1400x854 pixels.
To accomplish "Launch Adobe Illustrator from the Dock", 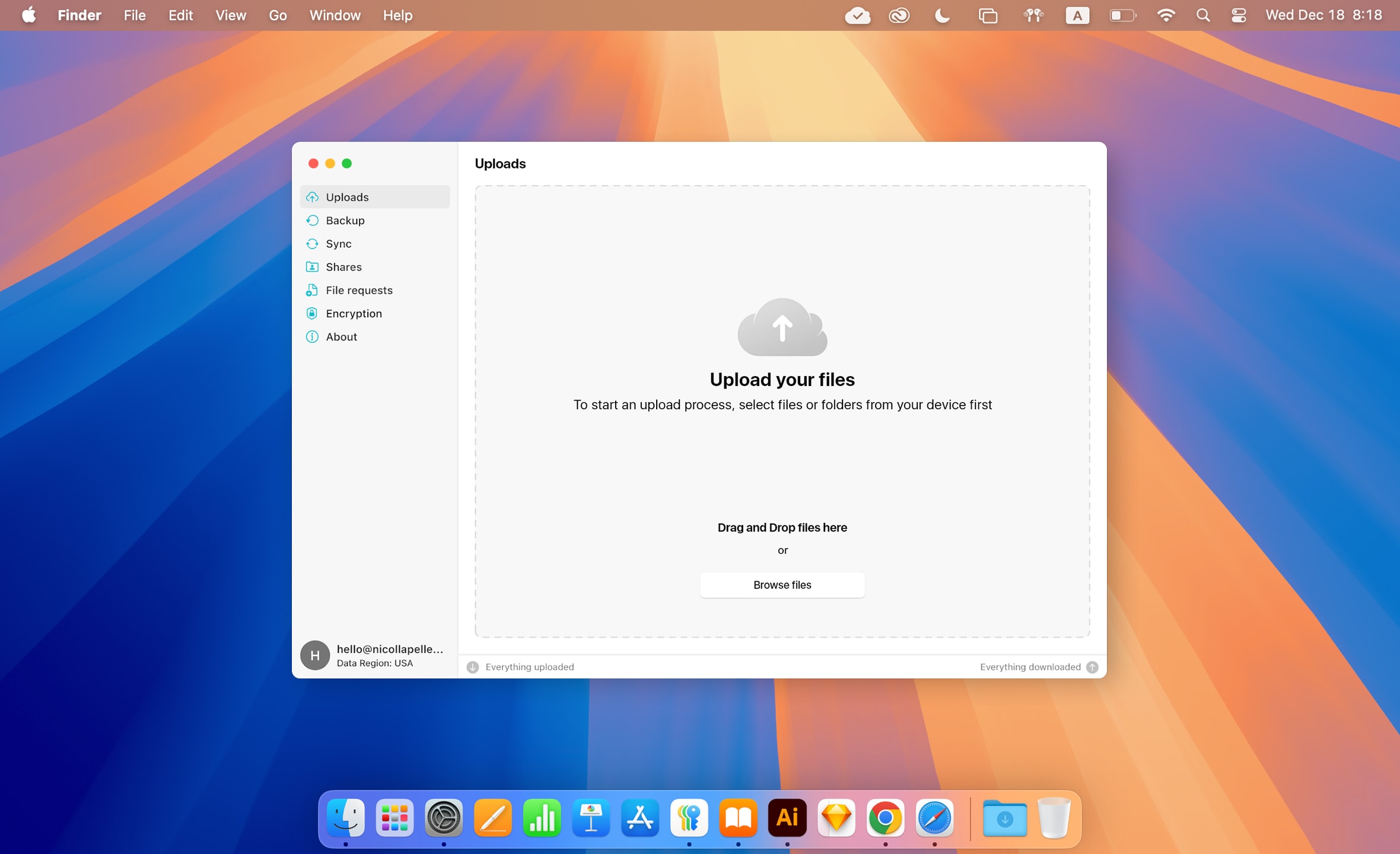I will click(x=787, y=818).
